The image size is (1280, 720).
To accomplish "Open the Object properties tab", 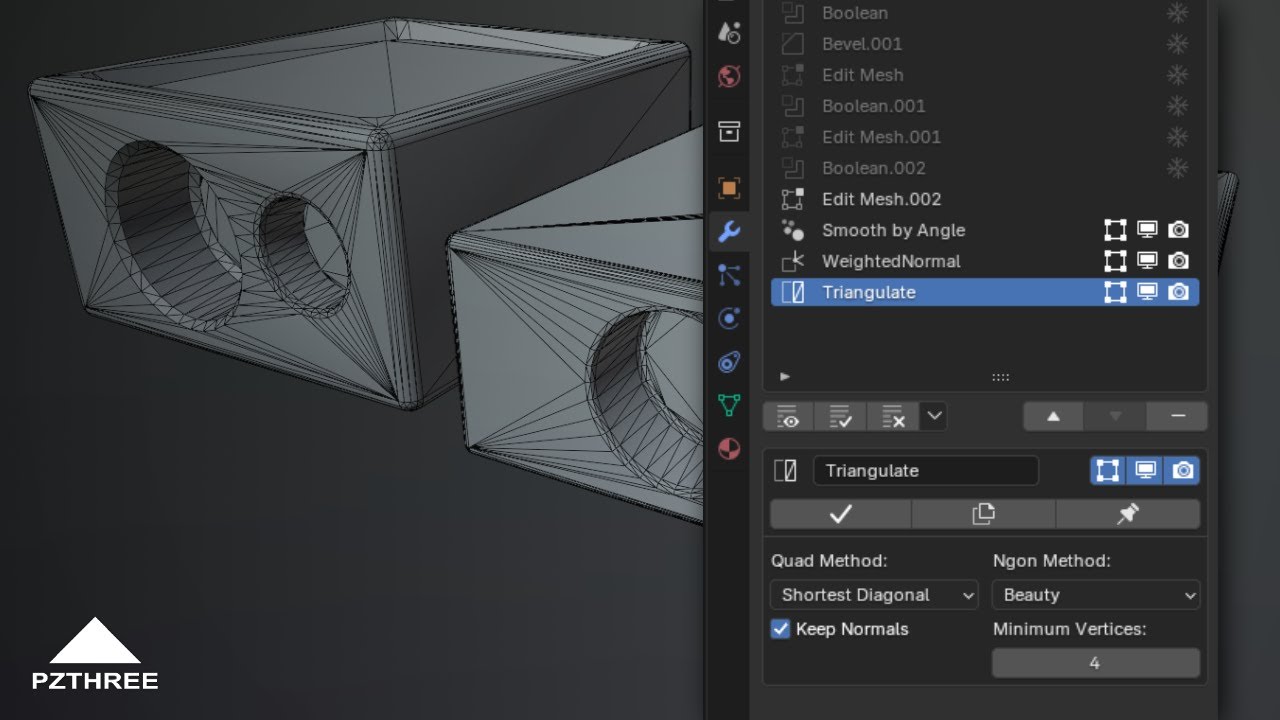I will click(729, 187).
